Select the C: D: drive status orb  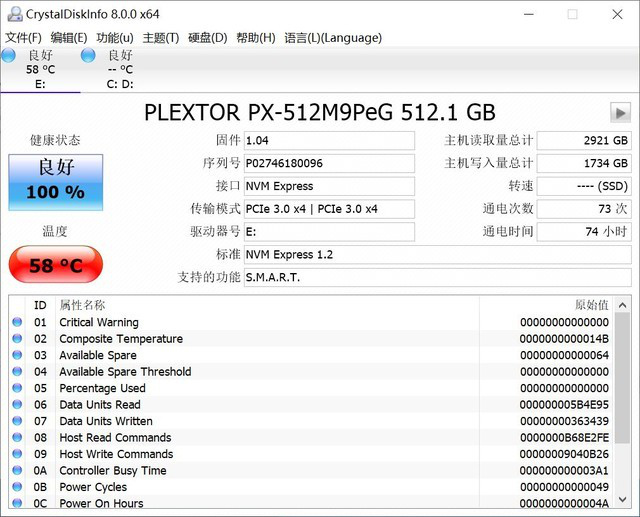[x=88, y=56]
